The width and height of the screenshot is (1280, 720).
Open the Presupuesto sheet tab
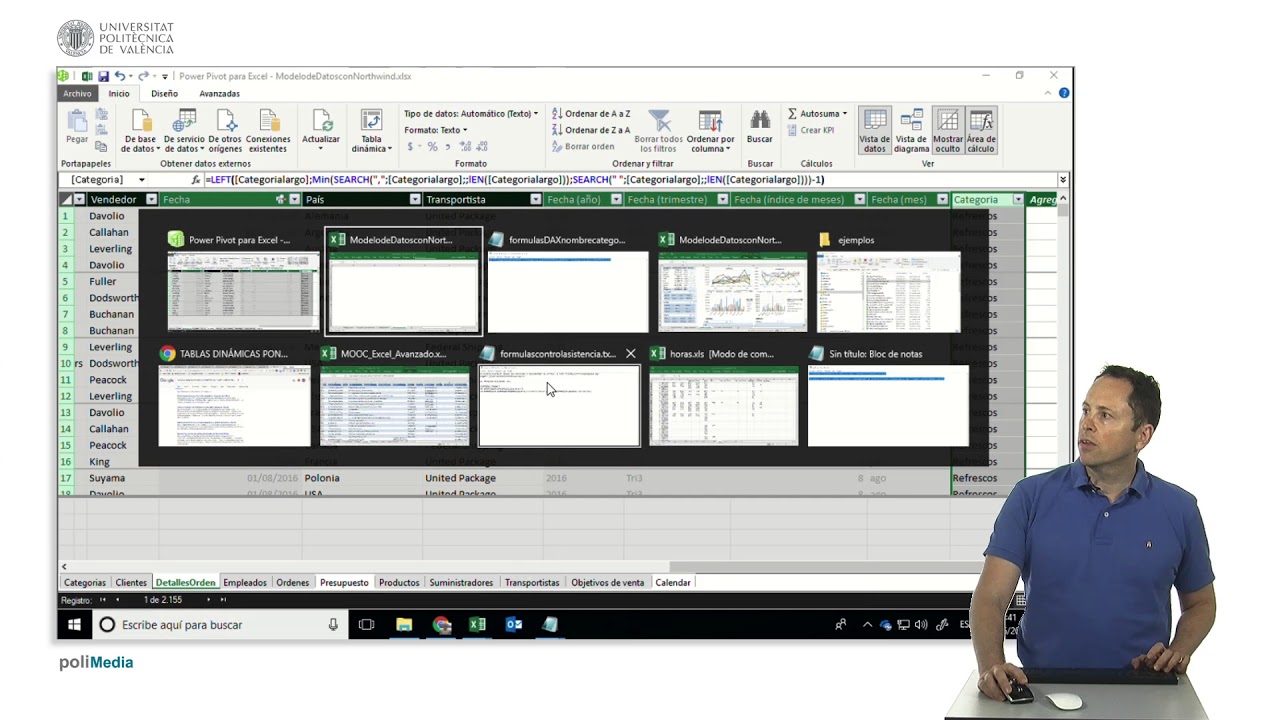(344, 582)
